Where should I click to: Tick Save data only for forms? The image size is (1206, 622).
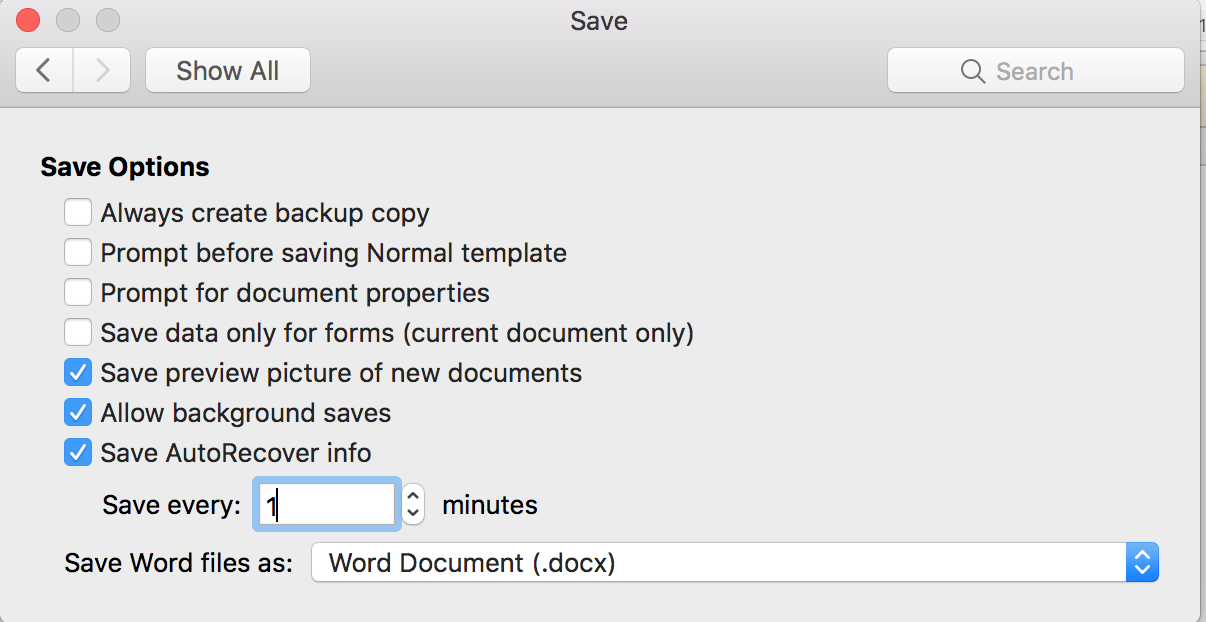78,332
